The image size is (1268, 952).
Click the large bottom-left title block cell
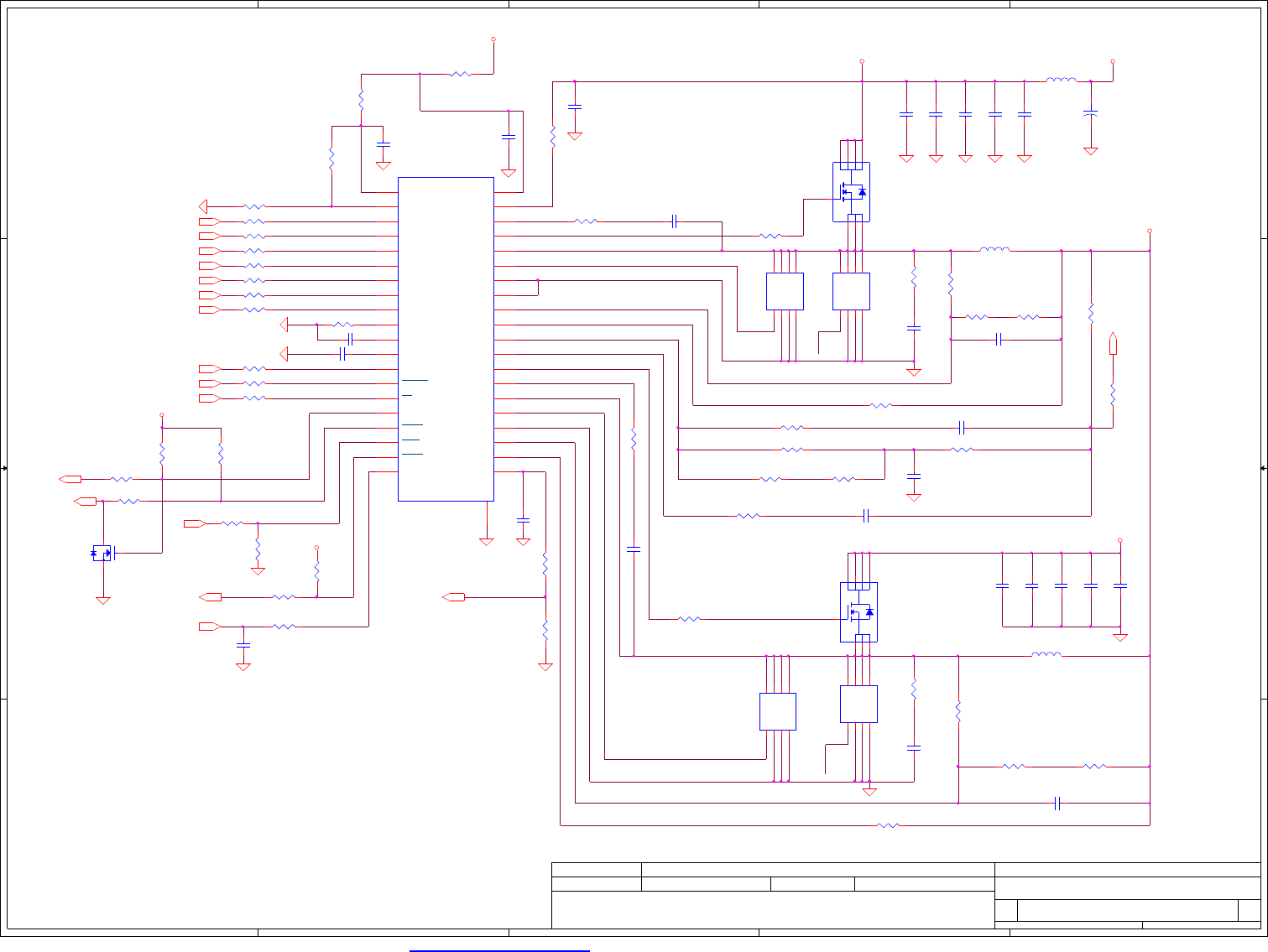[x=773, y=910]
